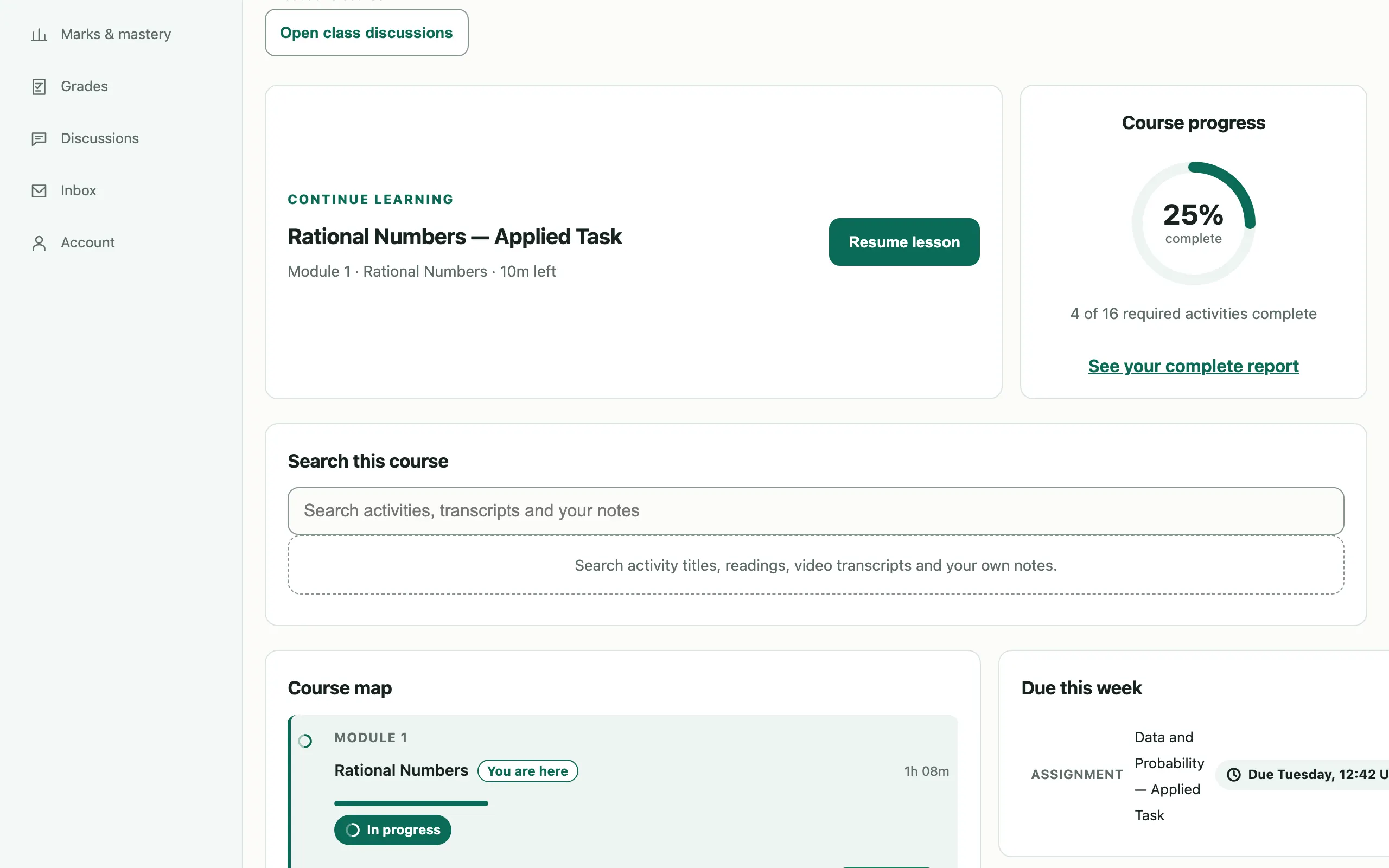Viewport: 1389px width, 868px height.
Task: Click the Due Tuesday deadline badge
Action: coord(1303,775)
